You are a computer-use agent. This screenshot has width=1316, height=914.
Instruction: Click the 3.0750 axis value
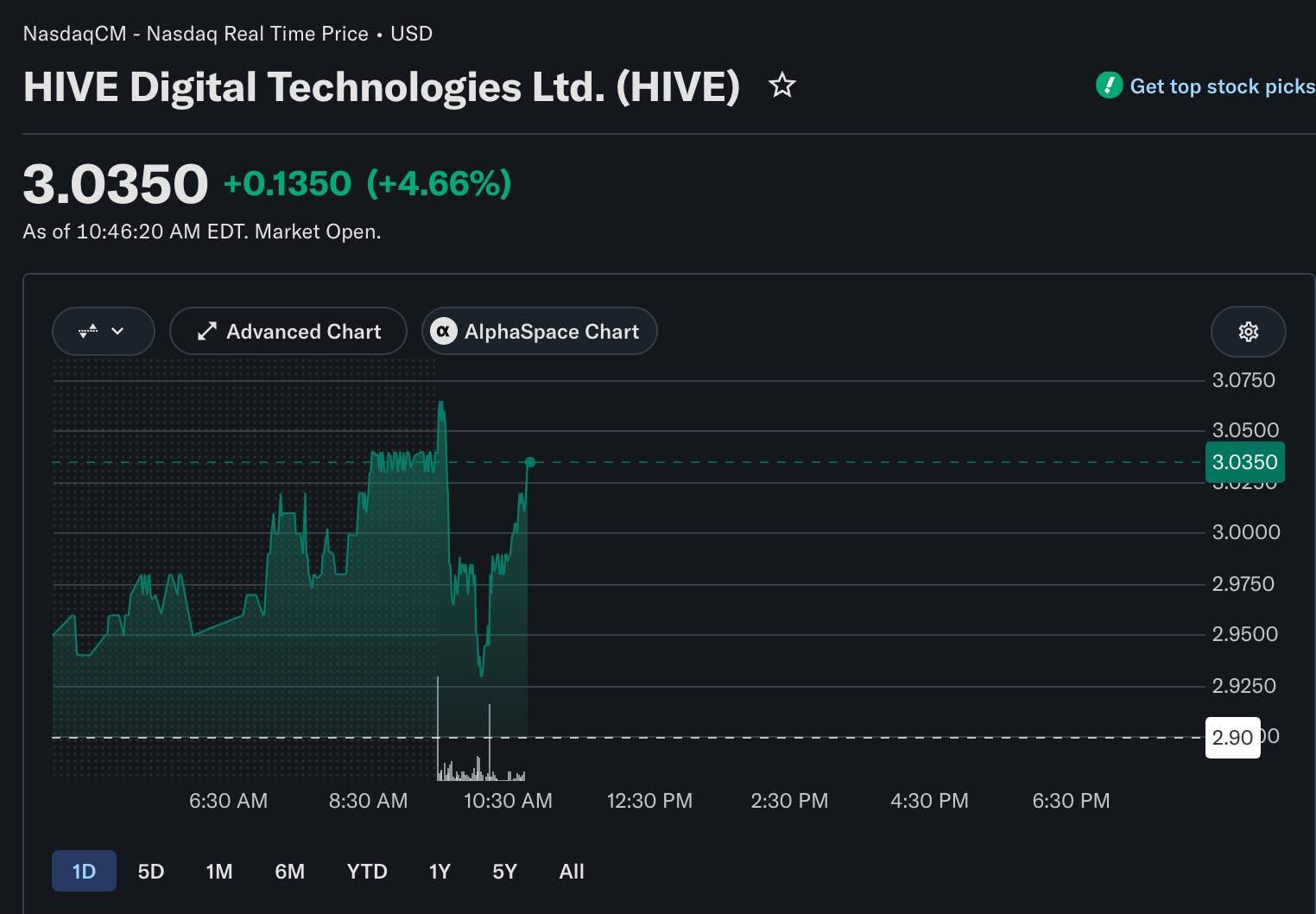[1243, 380]
